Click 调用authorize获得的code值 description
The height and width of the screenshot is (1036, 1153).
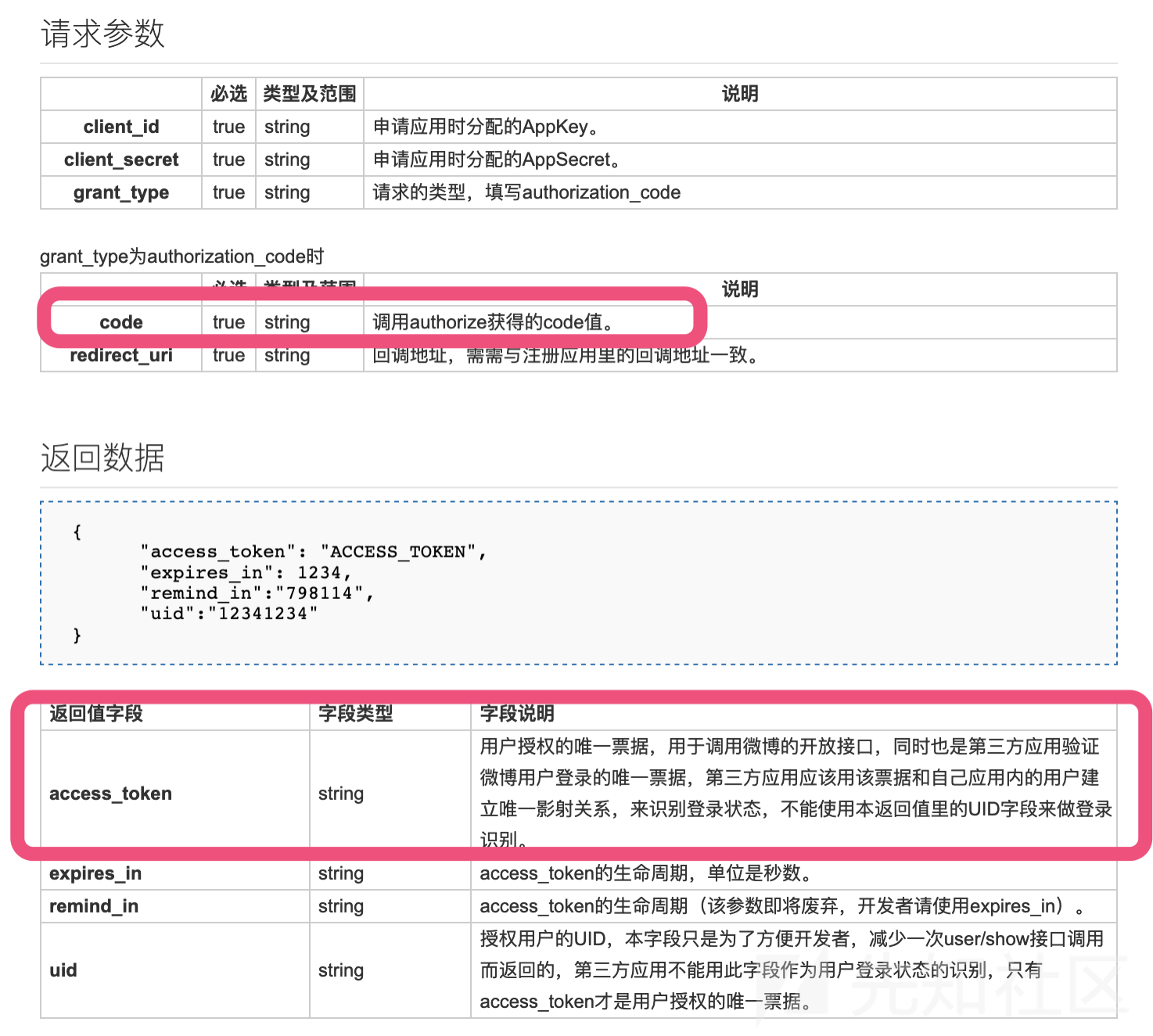494,322
